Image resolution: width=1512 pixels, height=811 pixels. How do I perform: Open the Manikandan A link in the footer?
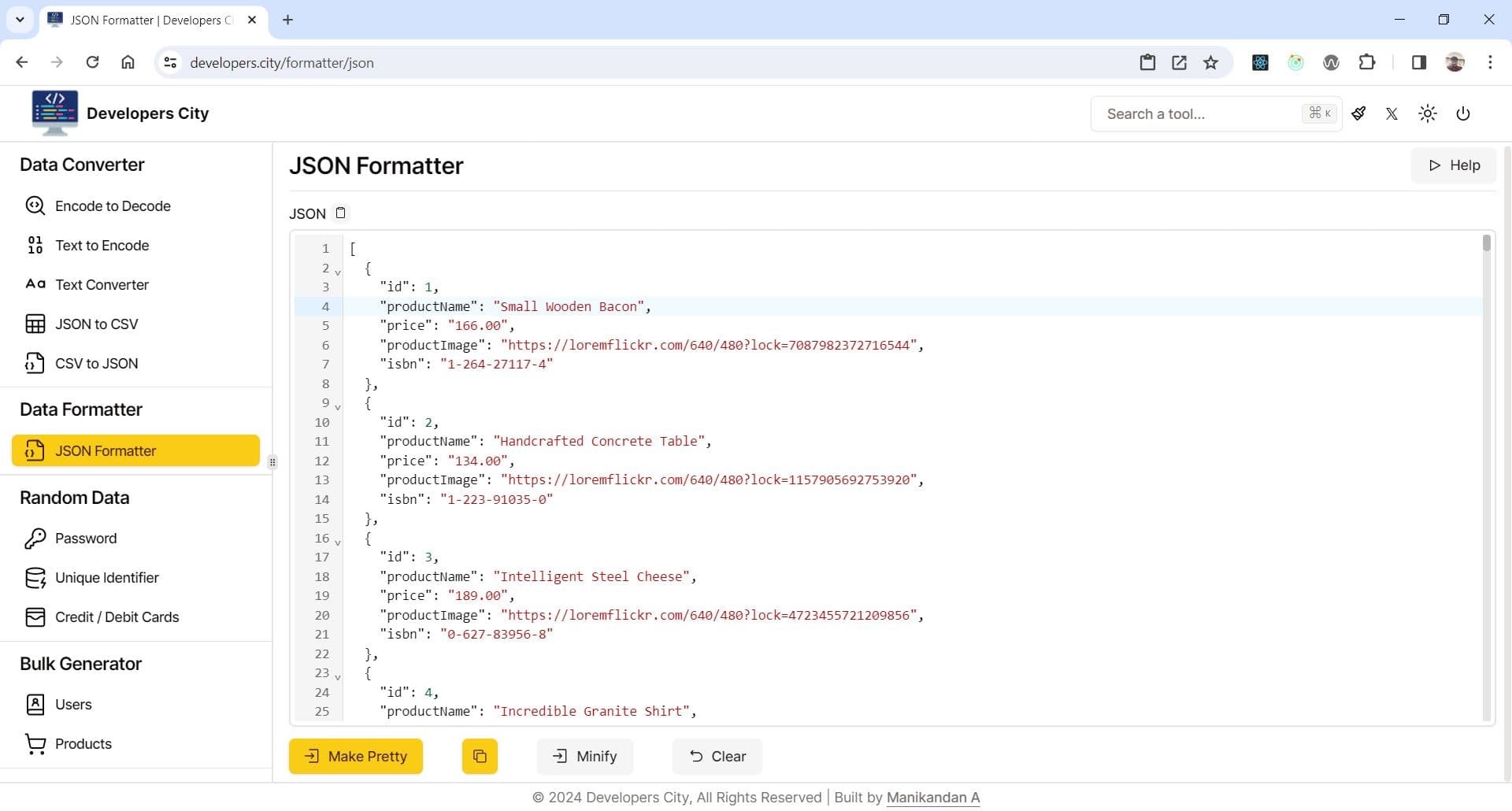pos(933,797)
